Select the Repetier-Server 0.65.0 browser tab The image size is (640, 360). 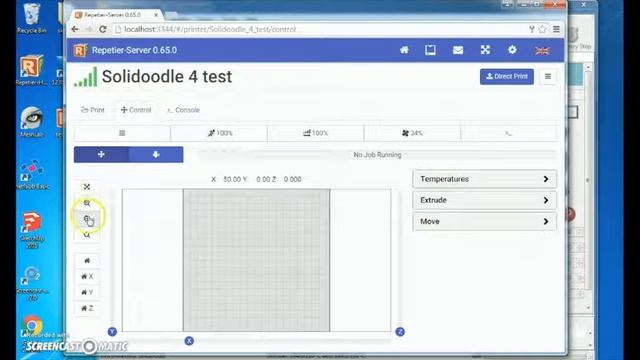click(116, 15)
